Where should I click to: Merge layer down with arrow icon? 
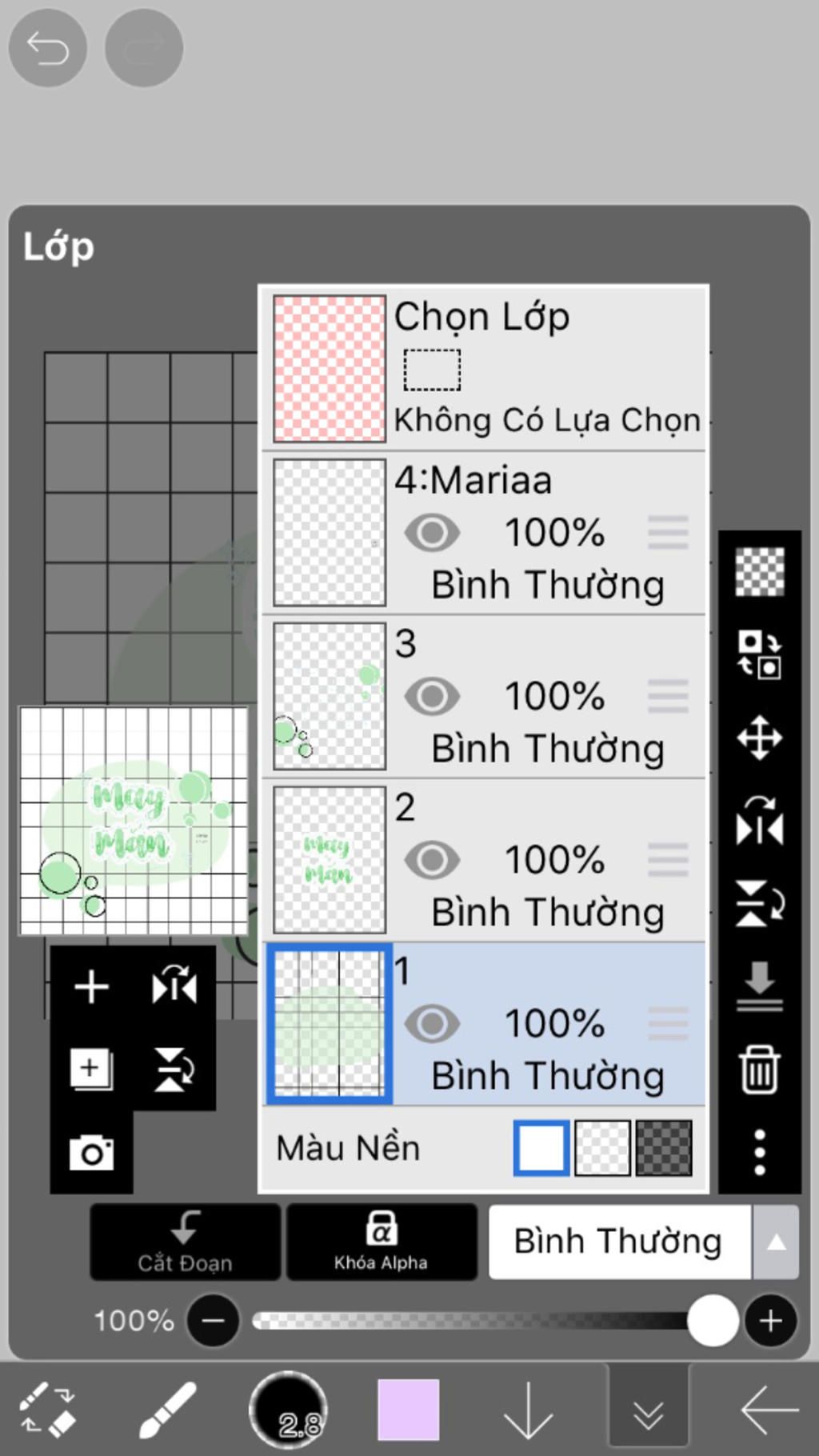pos(759,986)
